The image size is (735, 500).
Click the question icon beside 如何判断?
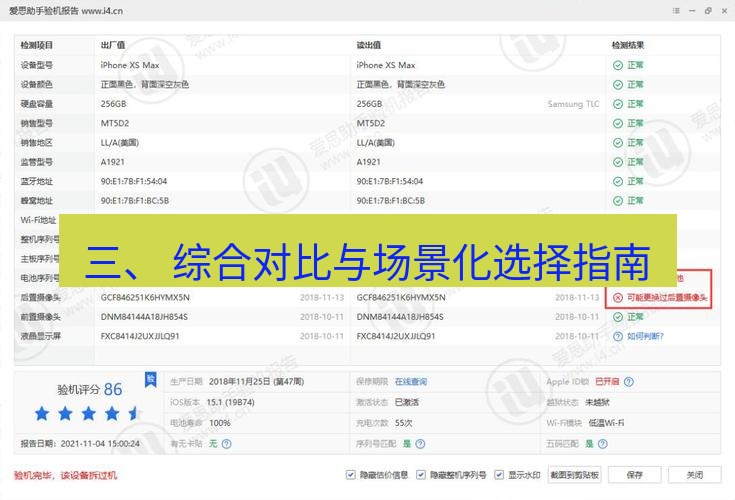pos(618,336)
